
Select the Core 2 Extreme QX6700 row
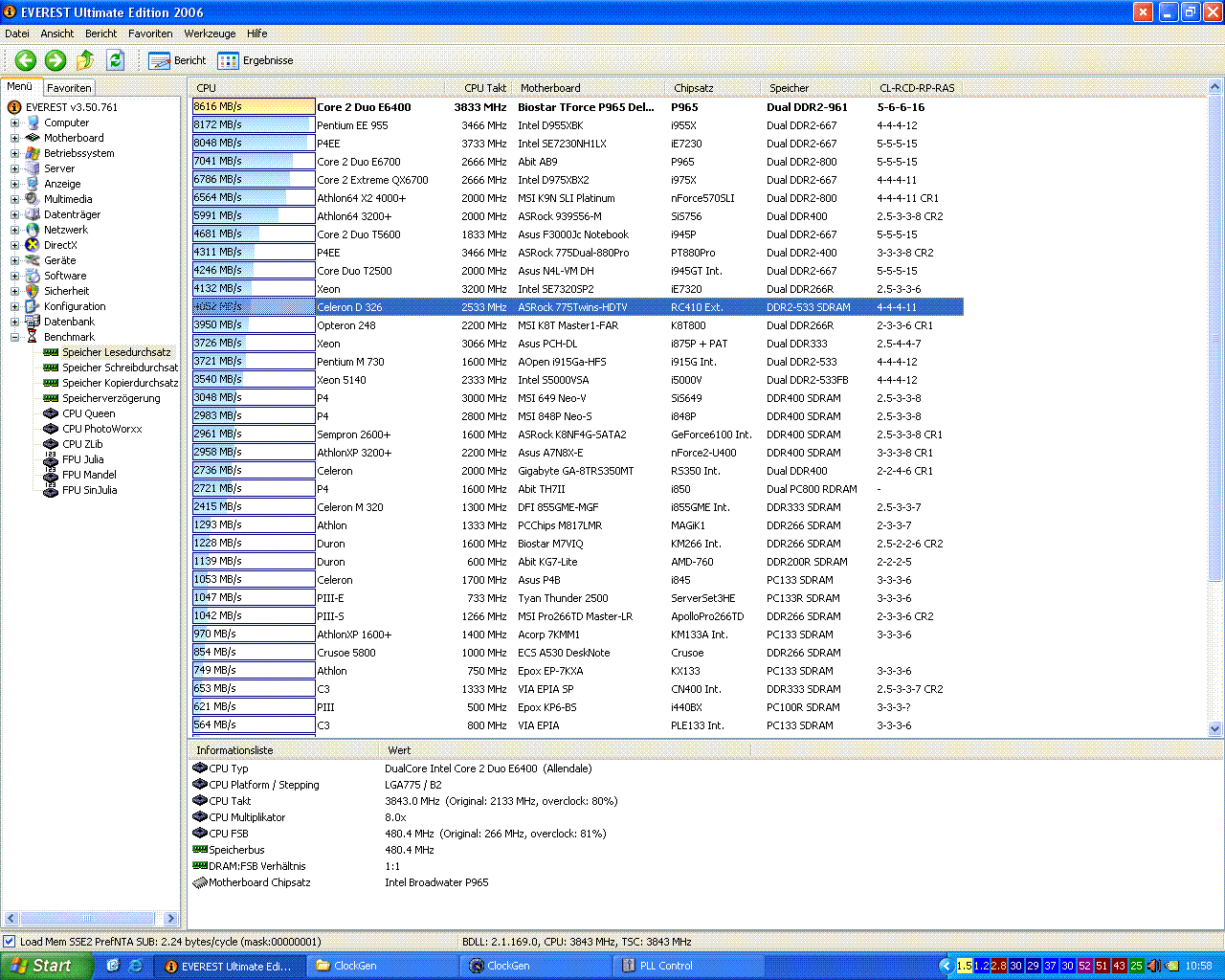(577, 180)
